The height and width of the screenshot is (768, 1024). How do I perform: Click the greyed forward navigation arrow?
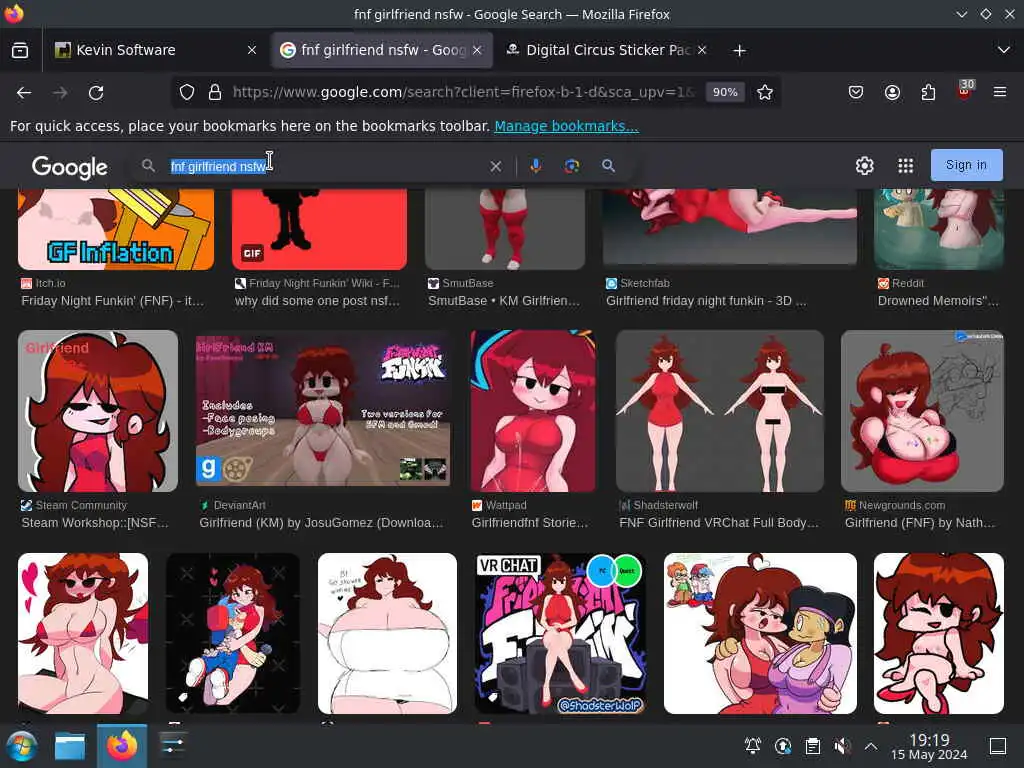click(60, 93)
